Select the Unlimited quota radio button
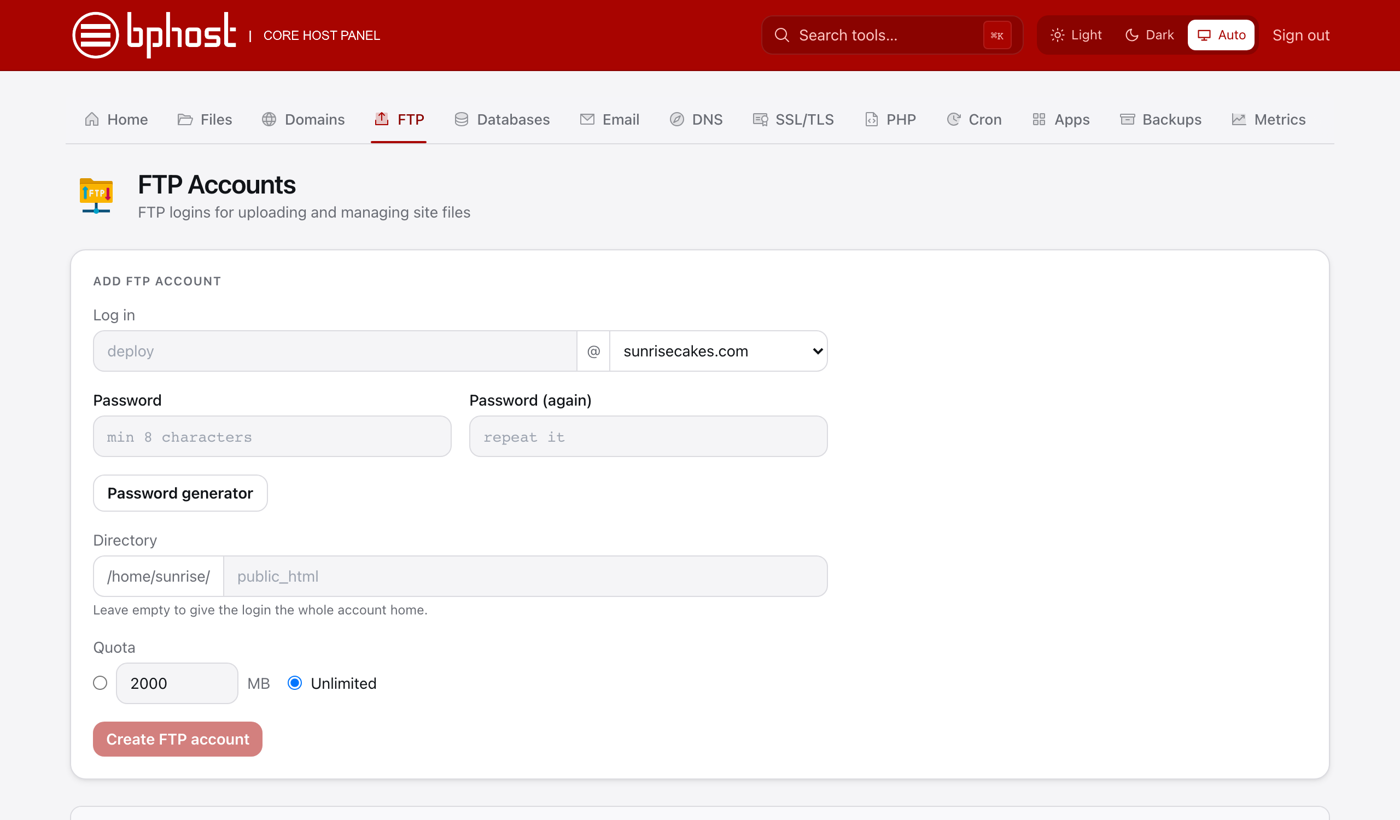1400x820 pixels. (x=295, y=683)
